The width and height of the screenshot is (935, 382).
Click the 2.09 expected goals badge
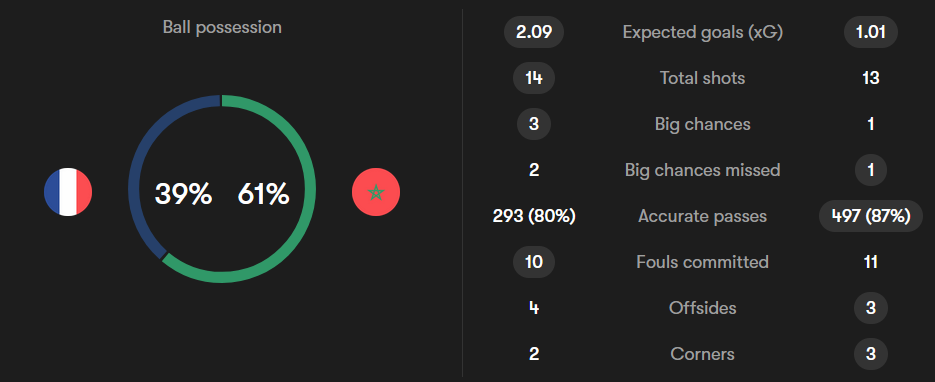(534, 32)
